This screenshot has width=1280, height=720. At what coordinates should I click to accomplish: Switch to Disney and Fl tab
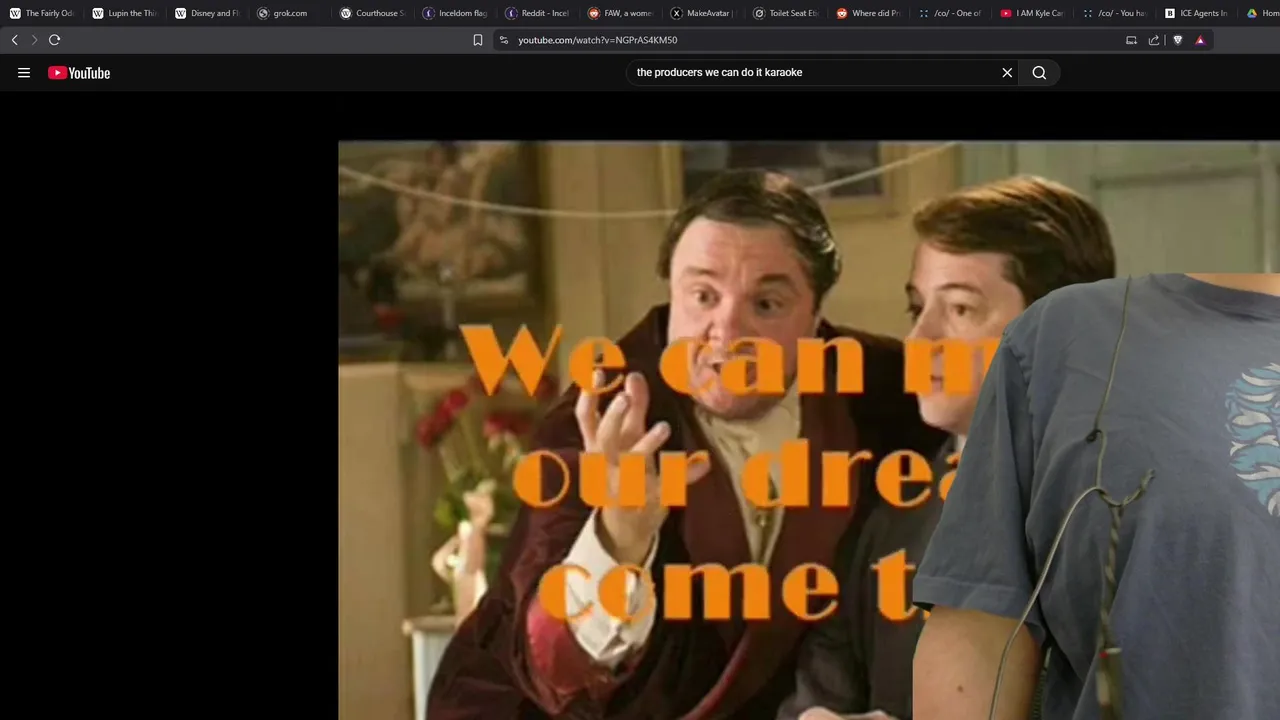coord(208,13)
